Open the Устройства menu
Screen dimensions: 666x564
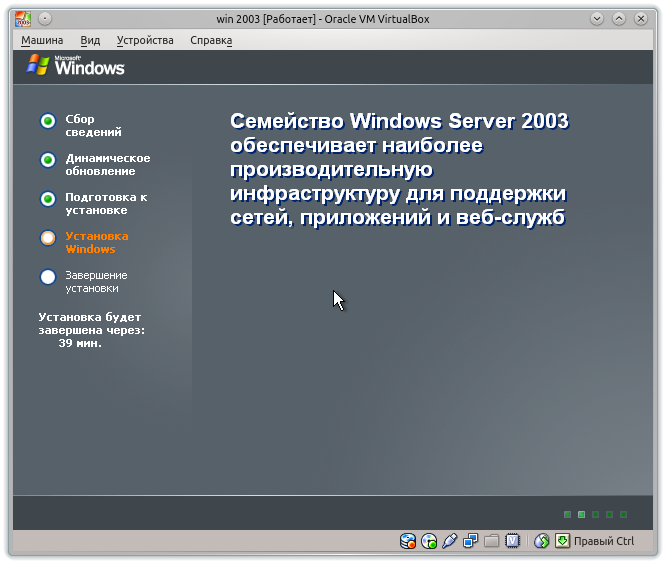pyautogui.click(x=145, y=40)
